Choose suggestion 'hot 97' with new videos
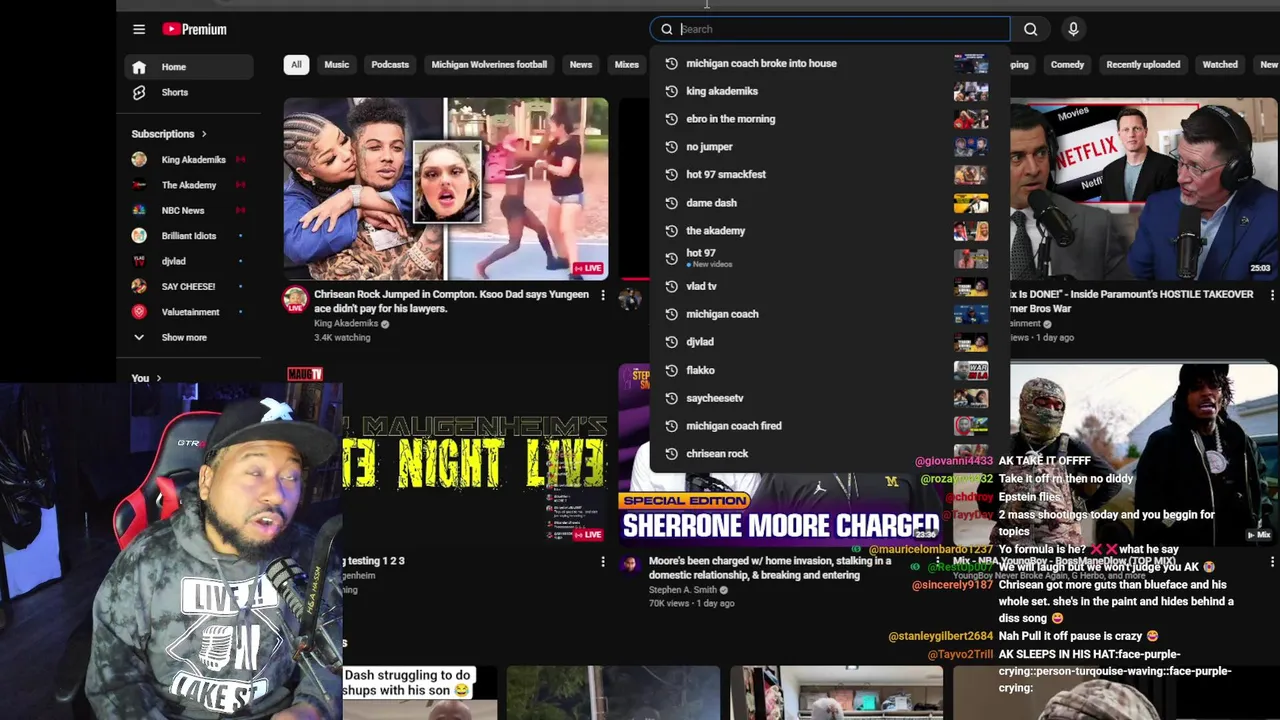The image size is (1280, 720). [829, 258]
